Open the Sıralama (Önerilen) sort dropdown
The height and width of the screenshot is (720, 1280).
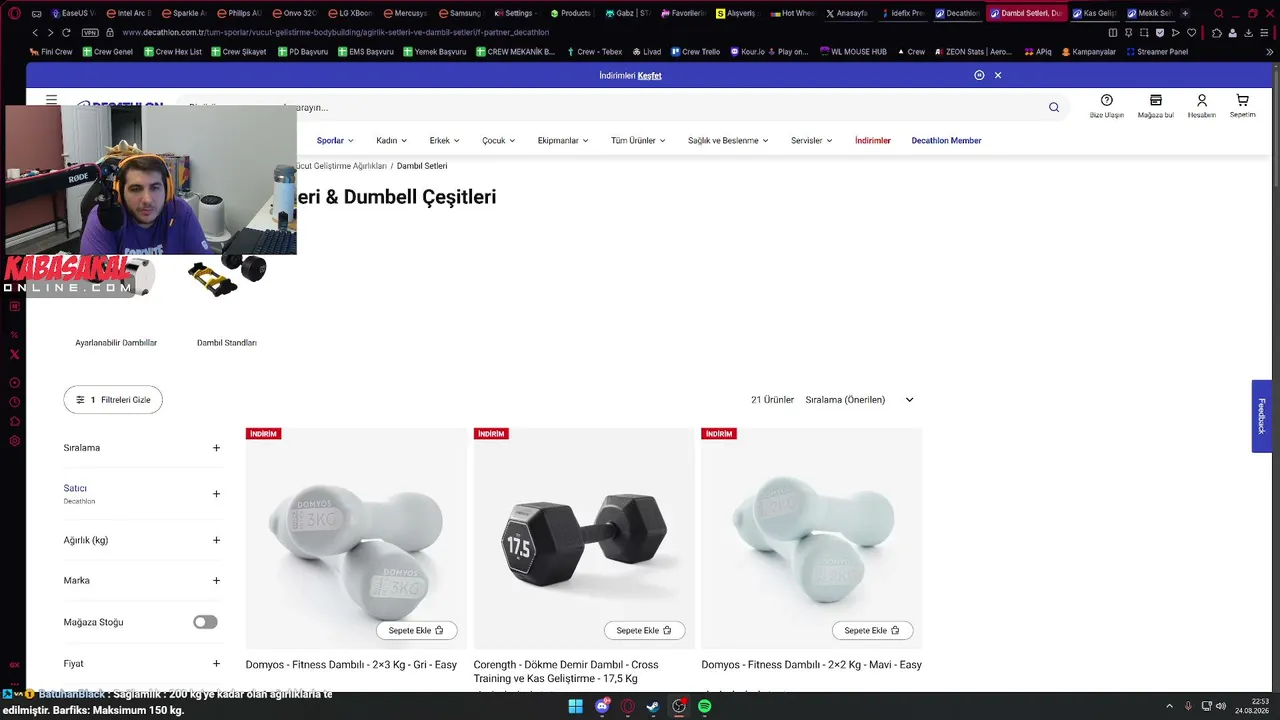[860, 400]
